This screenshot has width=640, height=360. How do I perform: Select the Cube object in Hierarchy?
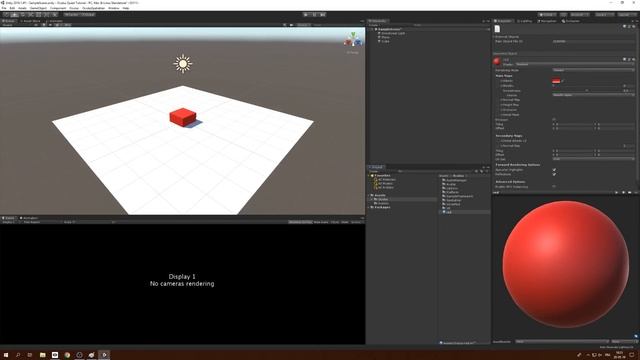[x=385, y=41]
